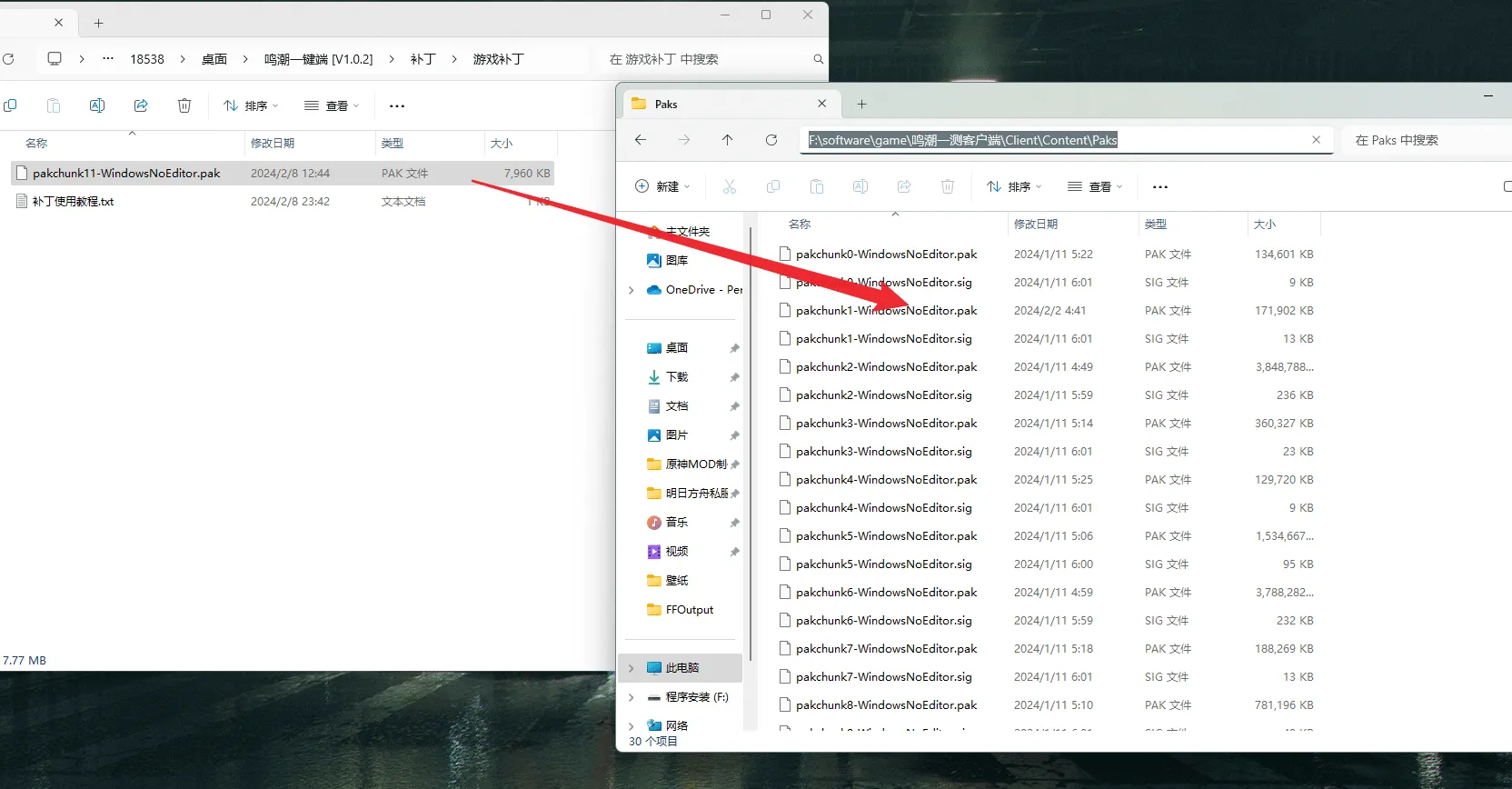Click the share icon in left window toolbar
The image size is (1512, 789).
click(x=141, y=105)
